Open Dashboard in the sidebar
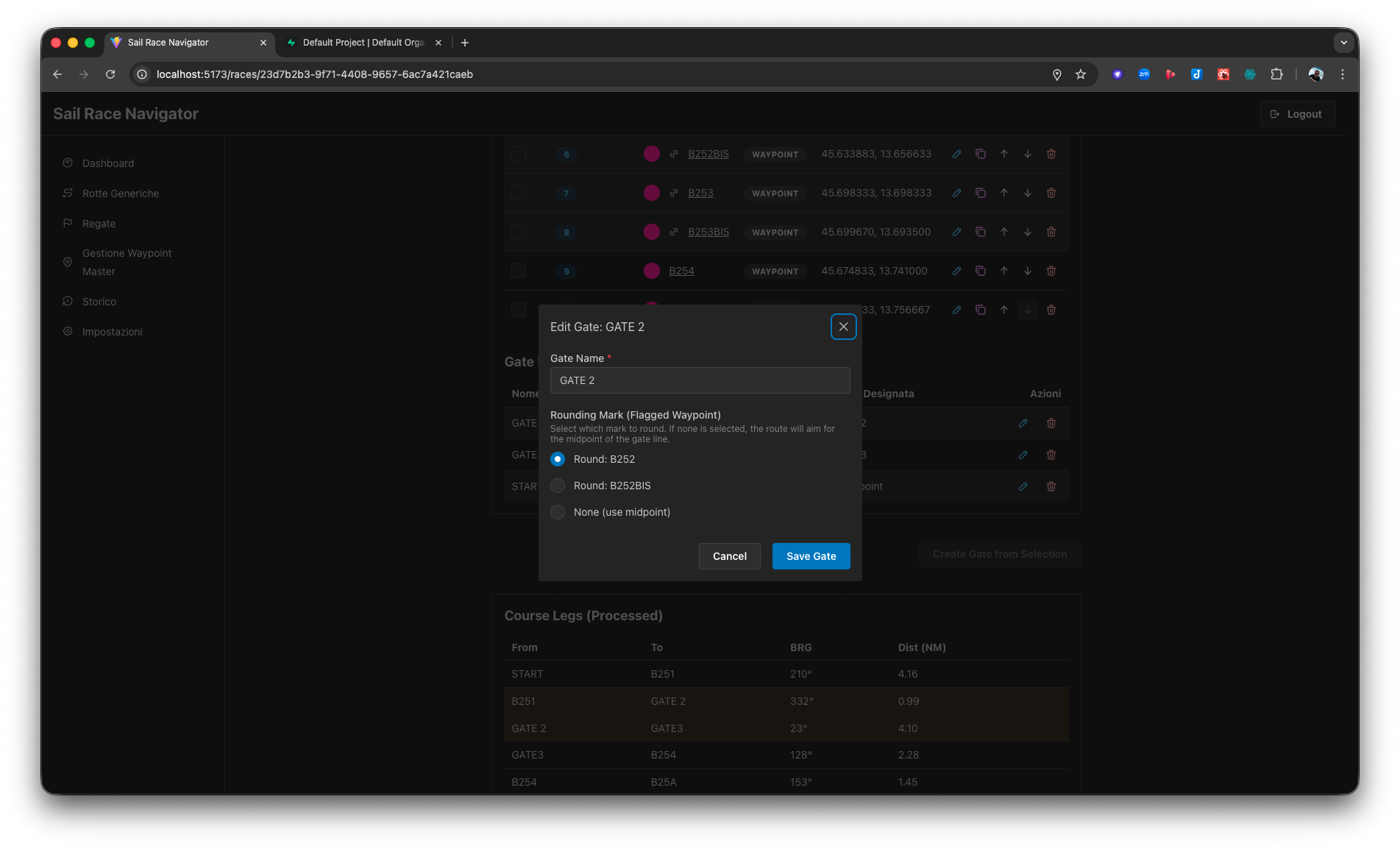The width and height of the screenshot is (1400, 849). click(108, 163)
